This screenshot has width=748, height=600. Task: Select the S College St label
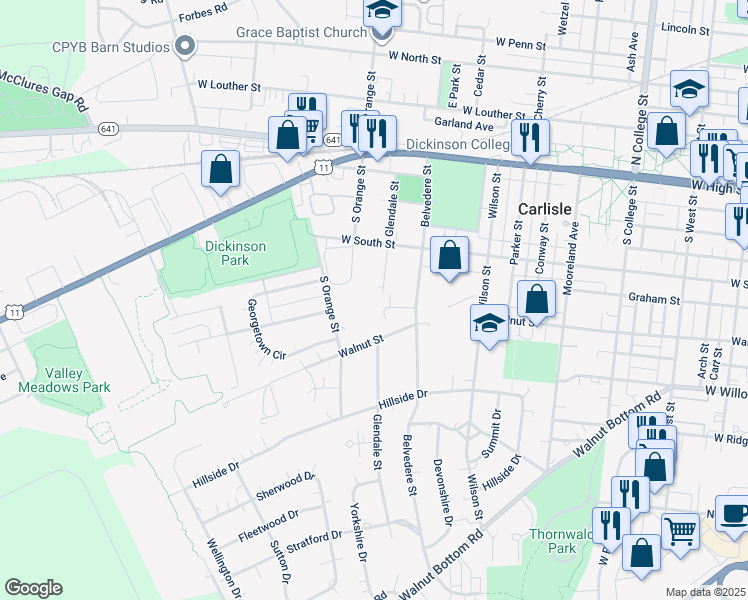(x=630, y=215)
